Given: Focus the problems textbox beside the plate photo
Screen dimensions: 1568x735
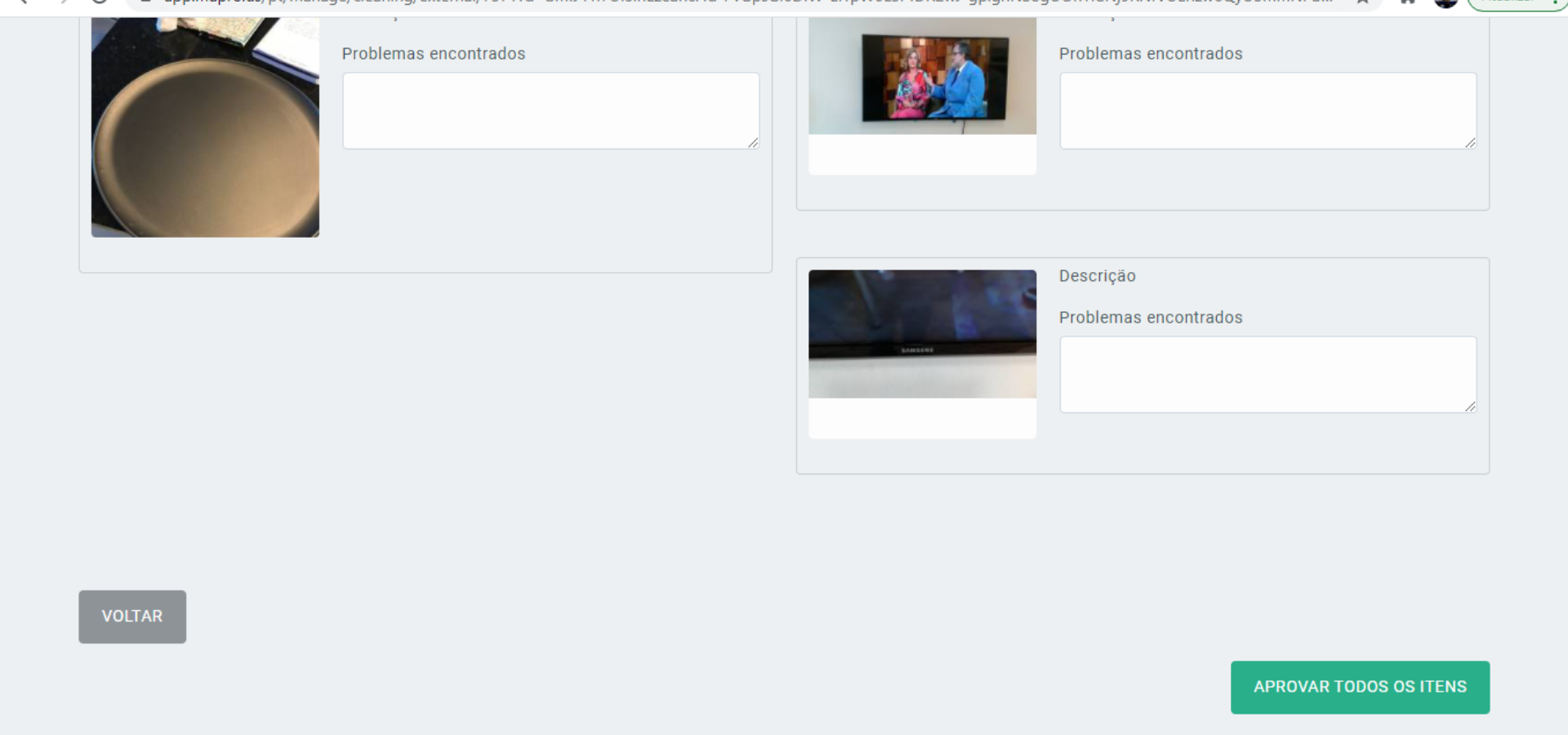Looking at the screenshot, I should [550, 110].
